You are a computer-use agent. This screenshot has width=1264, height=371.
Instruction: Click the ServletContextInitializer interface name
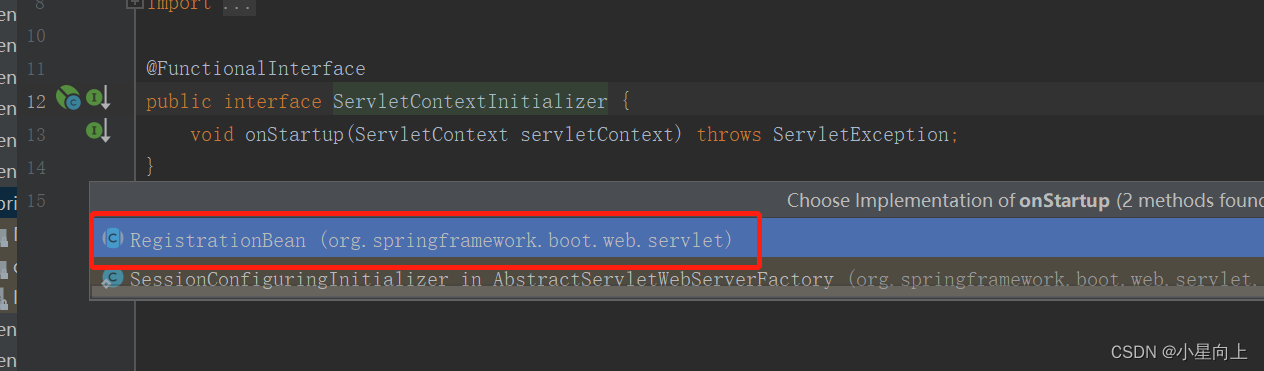click(470, 101)
